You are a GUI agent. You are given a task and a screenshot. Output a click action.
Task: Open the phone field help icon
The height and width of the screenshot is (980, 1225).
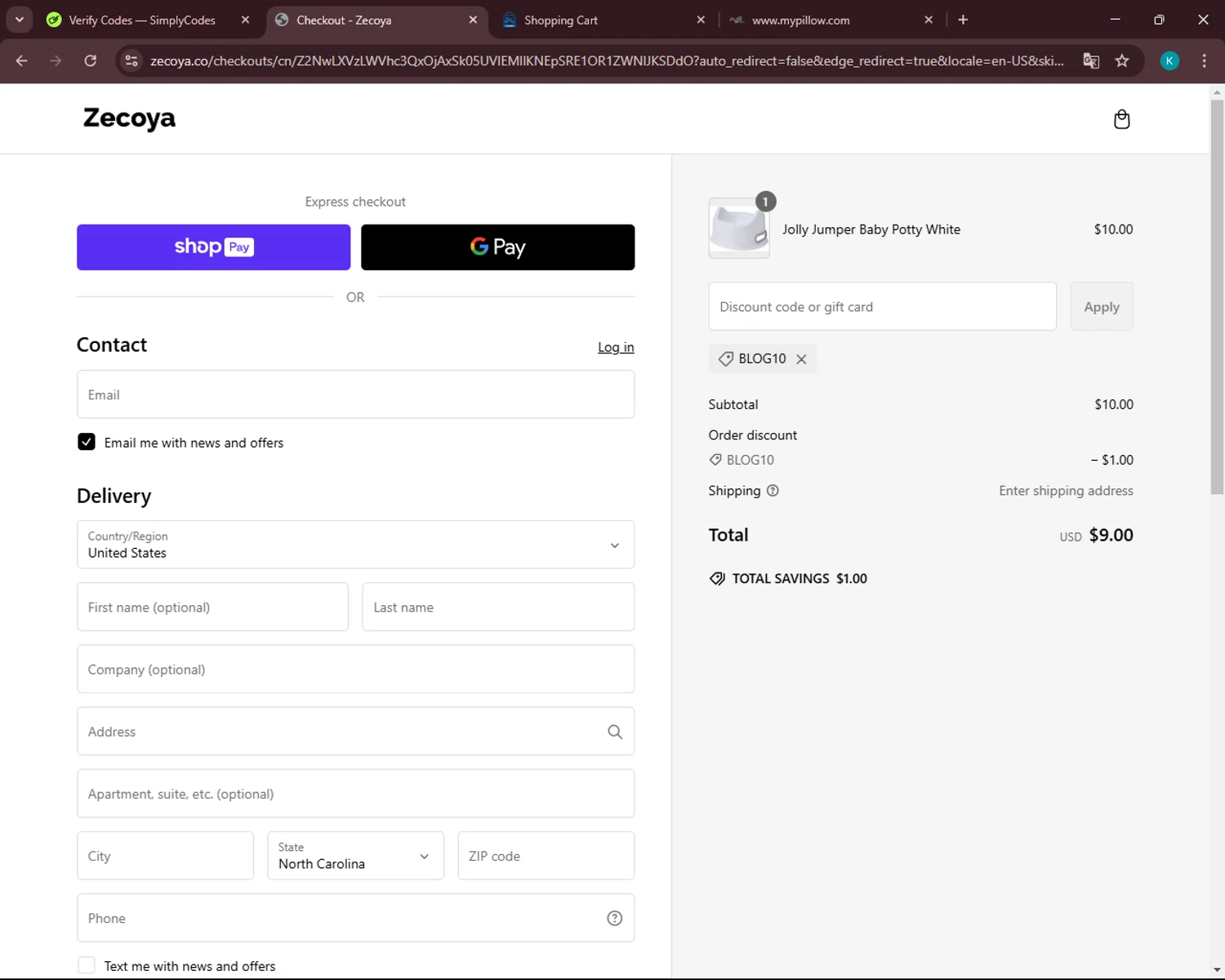615,918
